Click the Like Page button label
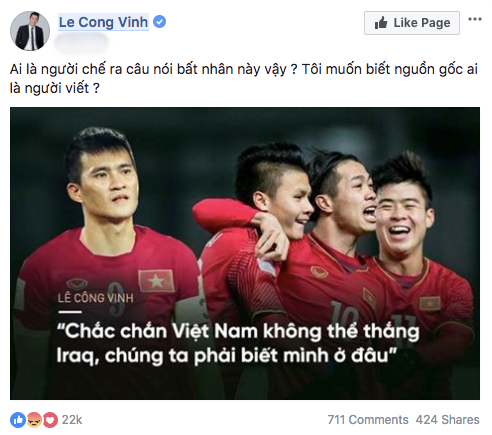This screenshot has width=492, height=435. [422, 23]
